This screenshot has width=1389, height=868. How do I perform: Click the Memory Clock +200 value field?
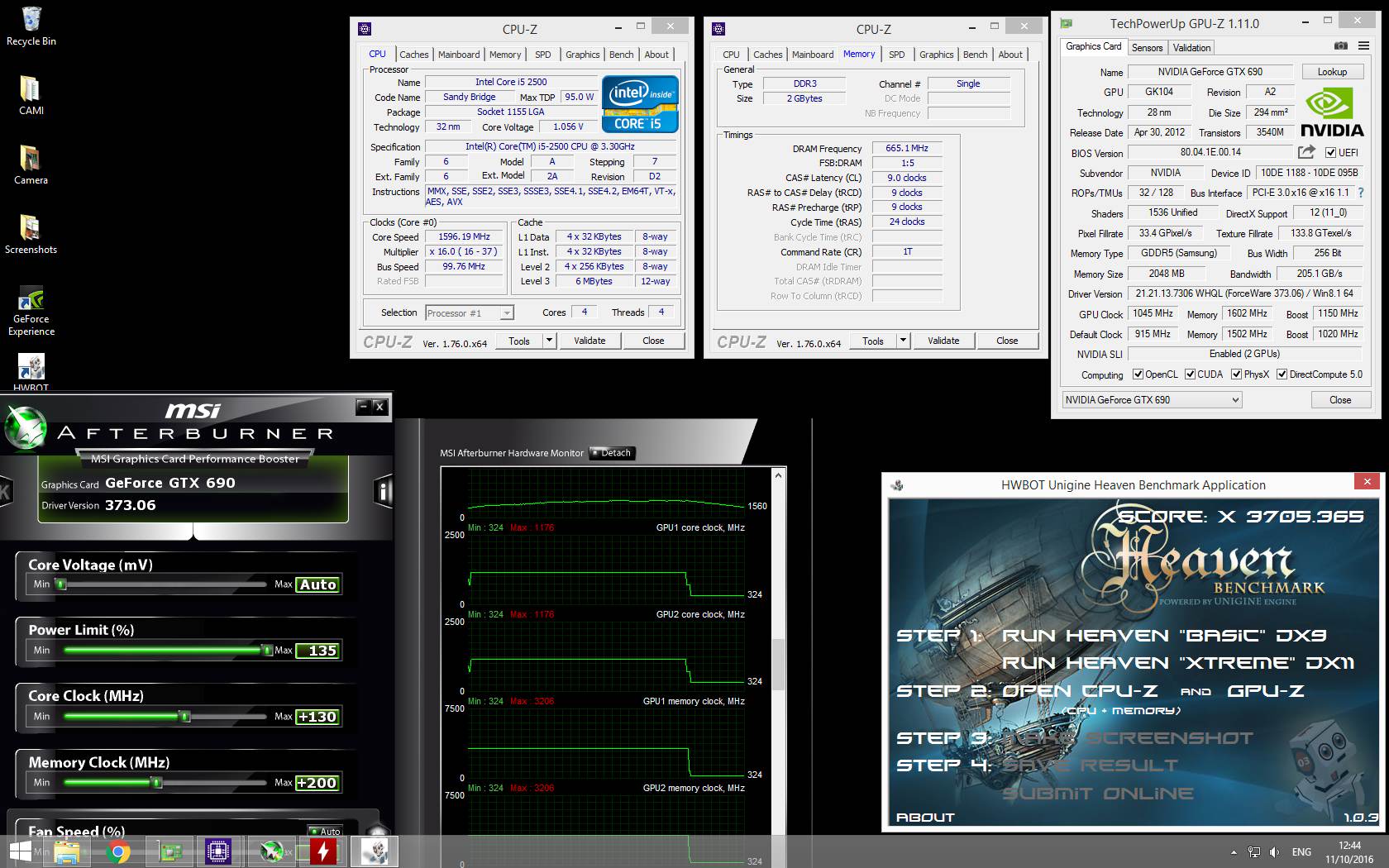318,783
